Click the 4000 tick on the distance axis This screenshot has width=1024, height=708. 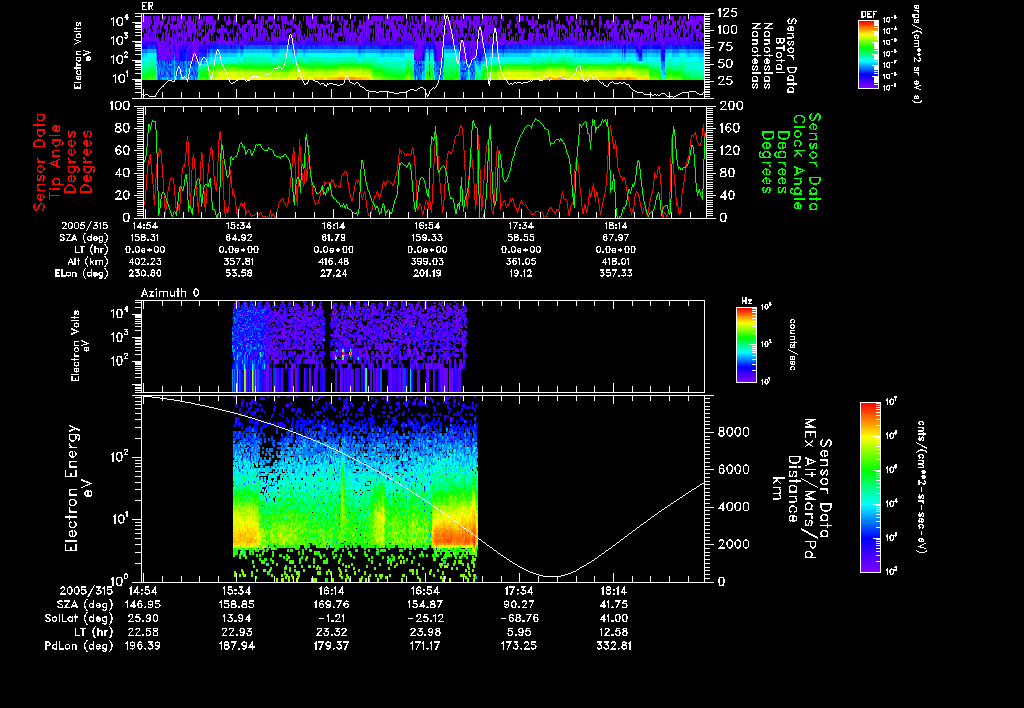click(734, 507)
